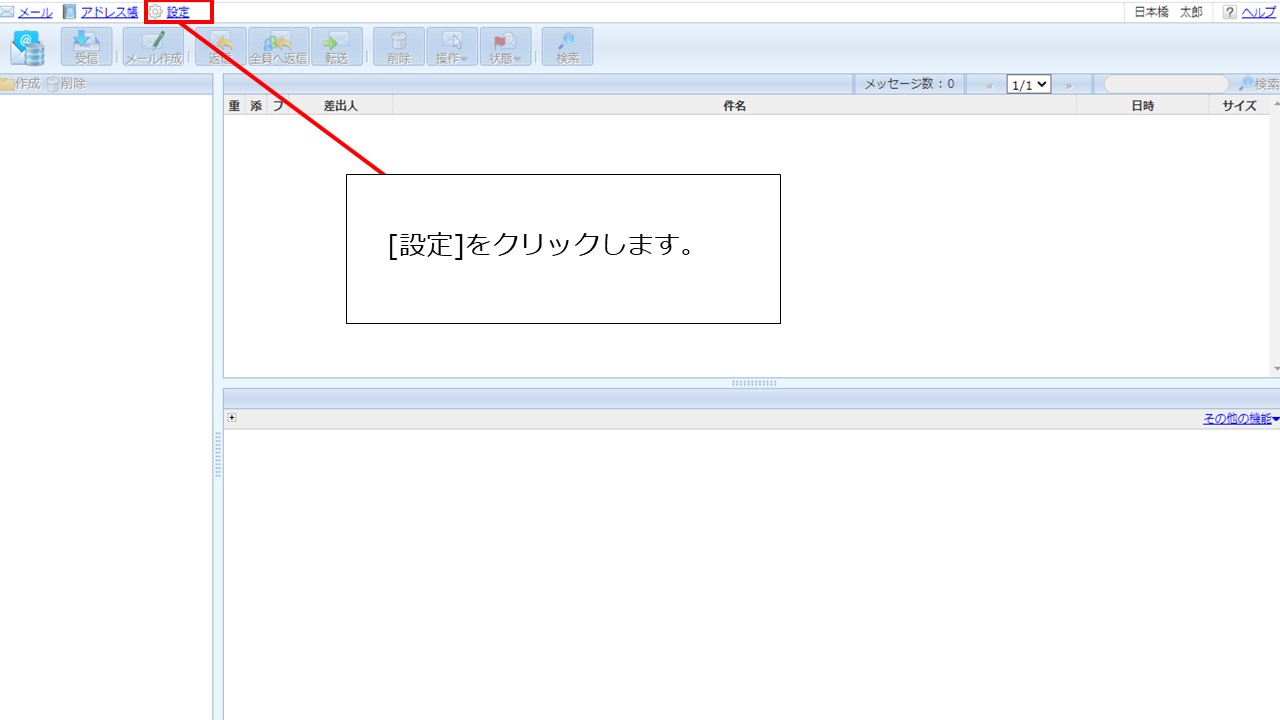Sort by the 件名 column header
The height and width of the screenshot is (720, 1280).
735,105
